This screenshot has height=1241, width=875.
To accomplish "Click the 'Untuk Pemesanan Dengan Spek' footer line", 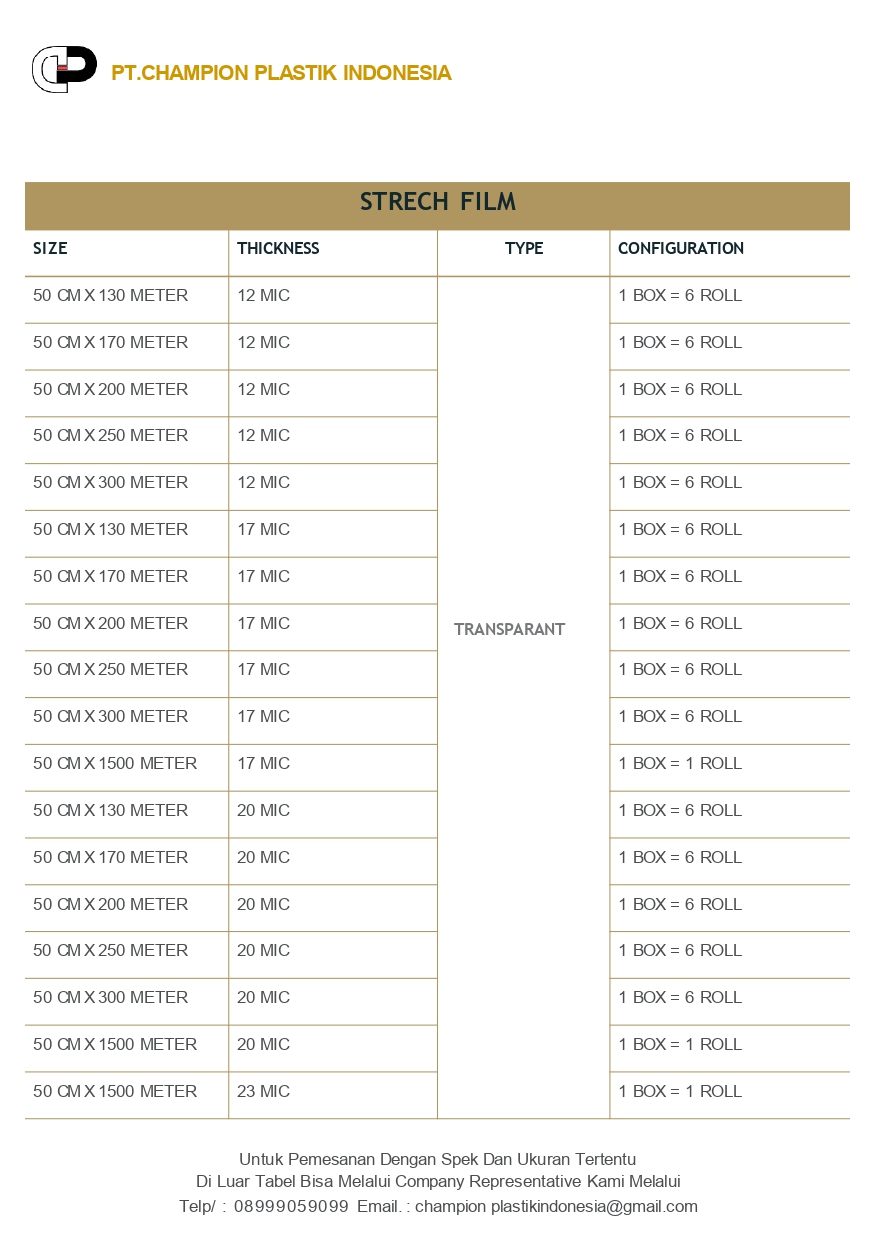I will pos(437,1160).
